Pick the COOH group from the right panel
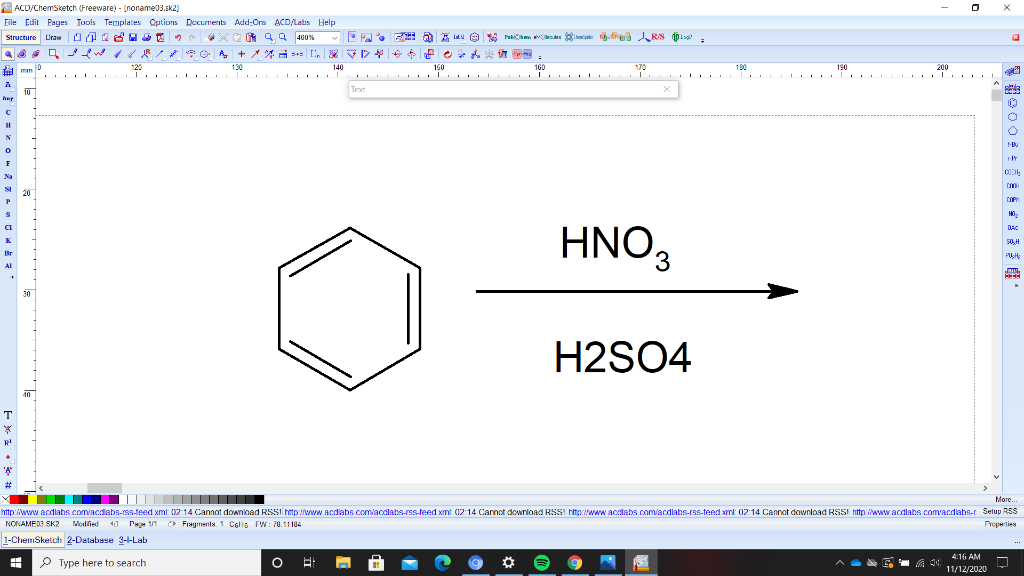1024x576 pixels. (1013, 188)
